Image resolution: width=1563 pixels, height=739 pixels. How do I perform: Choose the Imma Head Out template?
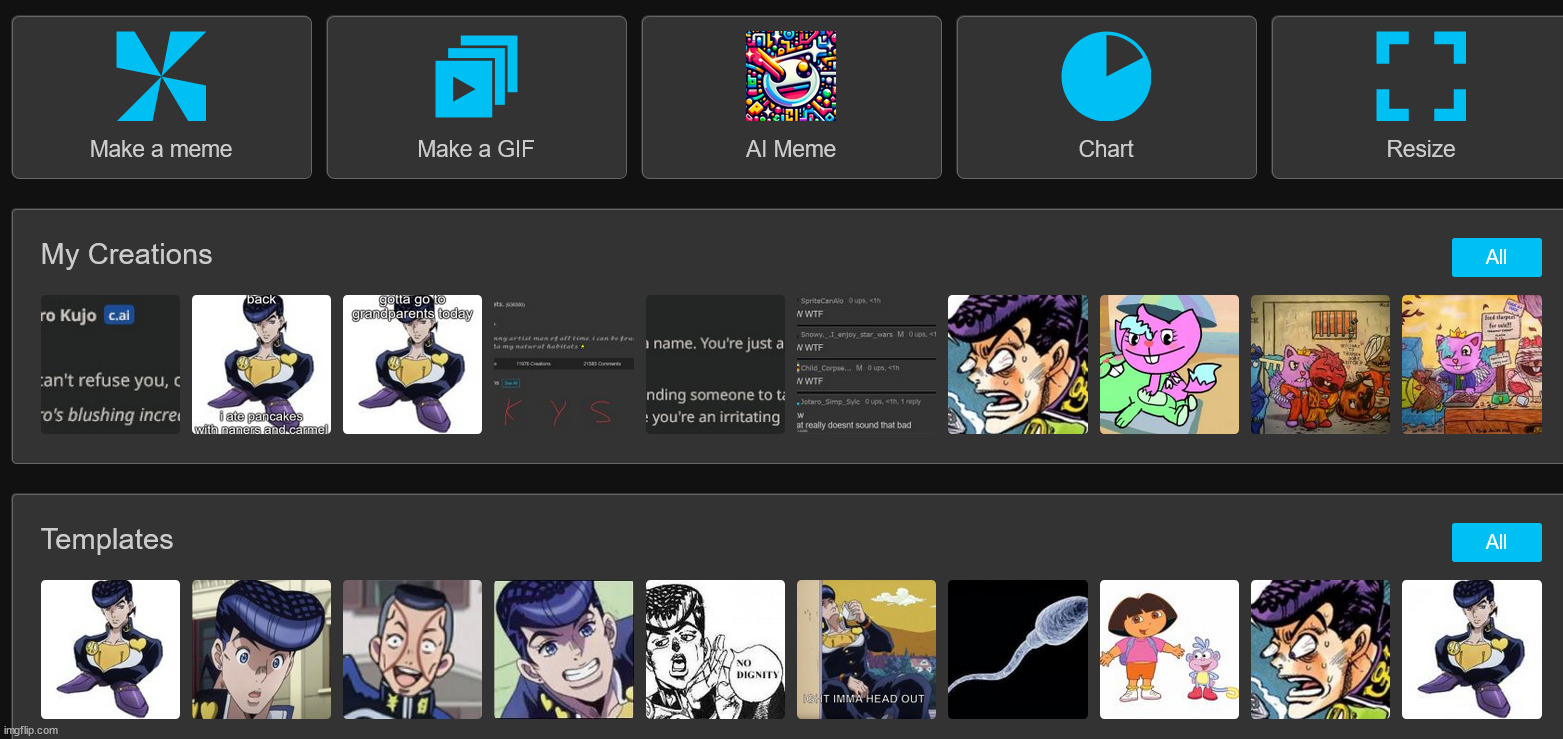[x=866, y=649]
